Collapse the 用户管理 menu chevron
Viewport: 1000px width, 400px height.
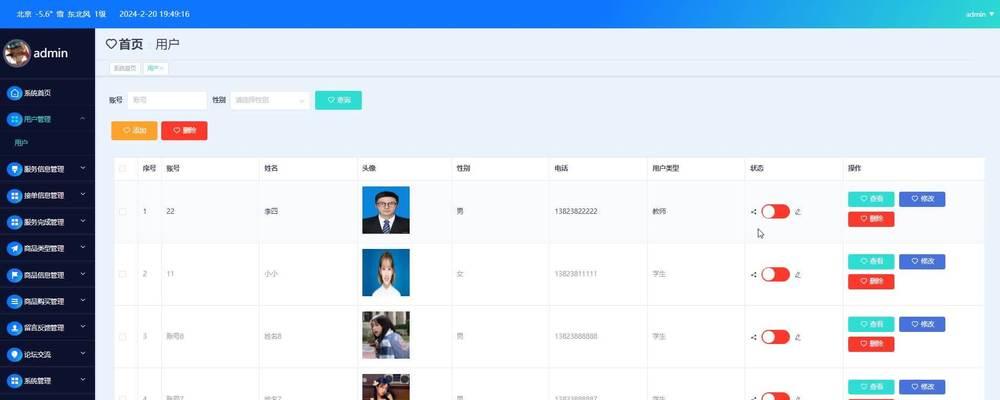click(x=82, y=119)
